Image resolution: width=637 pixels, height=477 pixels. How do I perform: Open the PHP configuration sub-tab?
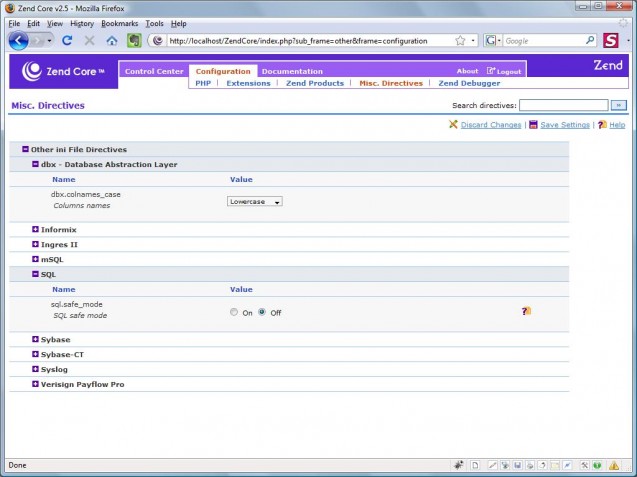click(203, 83)
